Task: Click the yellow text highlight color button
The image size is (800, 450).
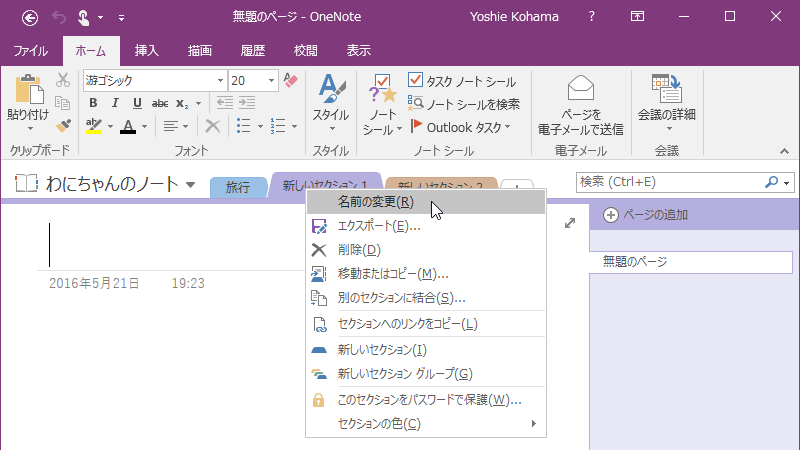Action: (93, 126)
